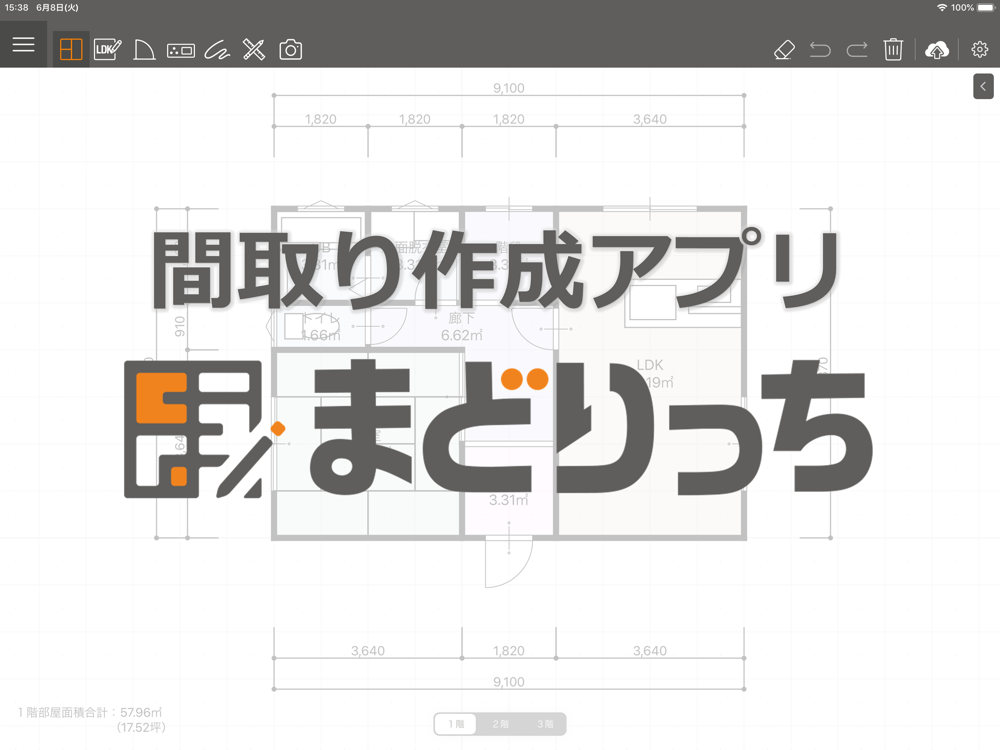The image size is (1000, 750).
Task: Tap the top 9,100 total dimension
Action: [508, 88]
